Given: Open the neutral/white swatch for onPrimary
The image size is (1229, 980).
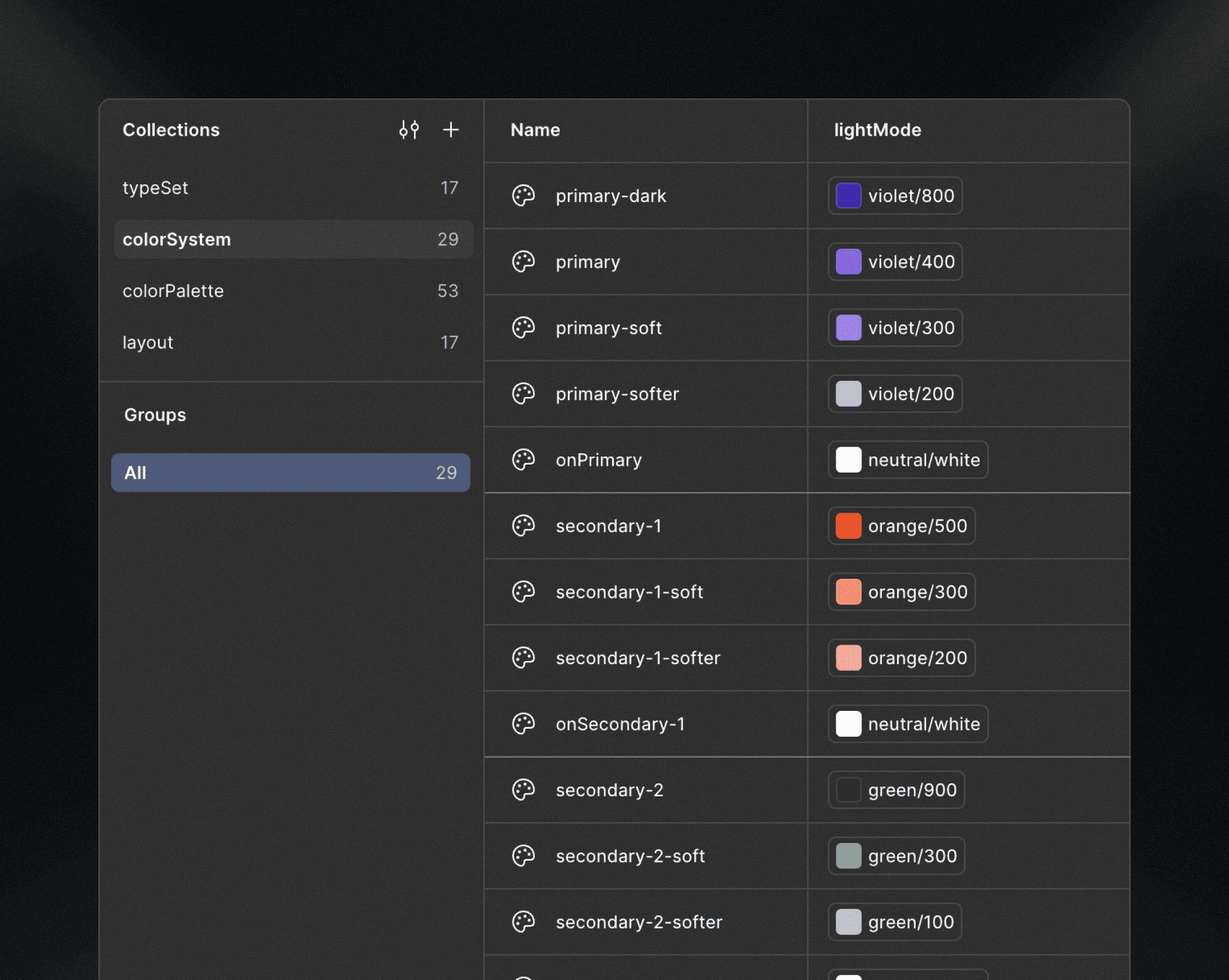Looking at the screenshot, I should click(907, 460).
